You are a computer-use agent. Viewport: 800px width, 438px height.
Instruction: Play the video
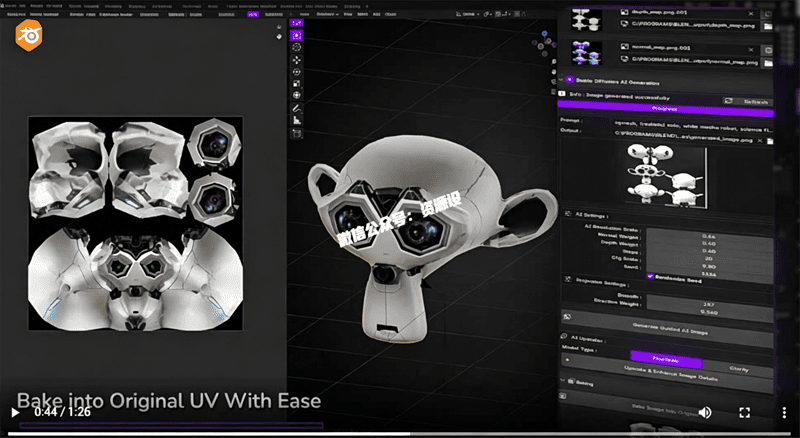(x=15, y=412)
